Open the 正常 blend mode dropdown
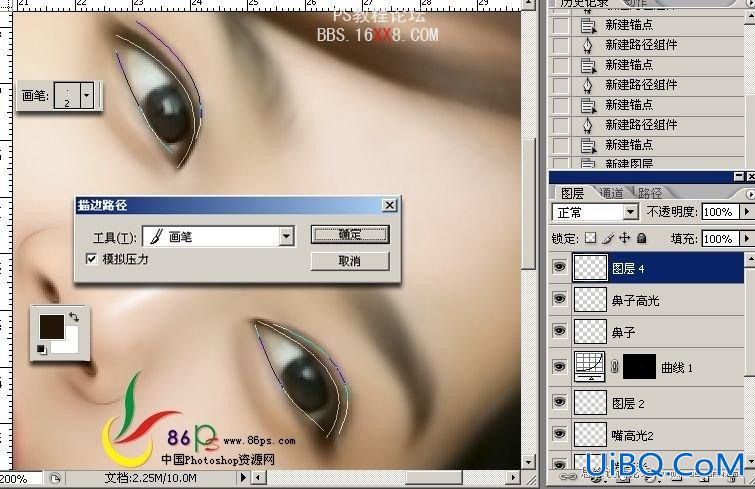Image resolution: width=755 pixels, height=489 pixels. click(x=630, y=212)
